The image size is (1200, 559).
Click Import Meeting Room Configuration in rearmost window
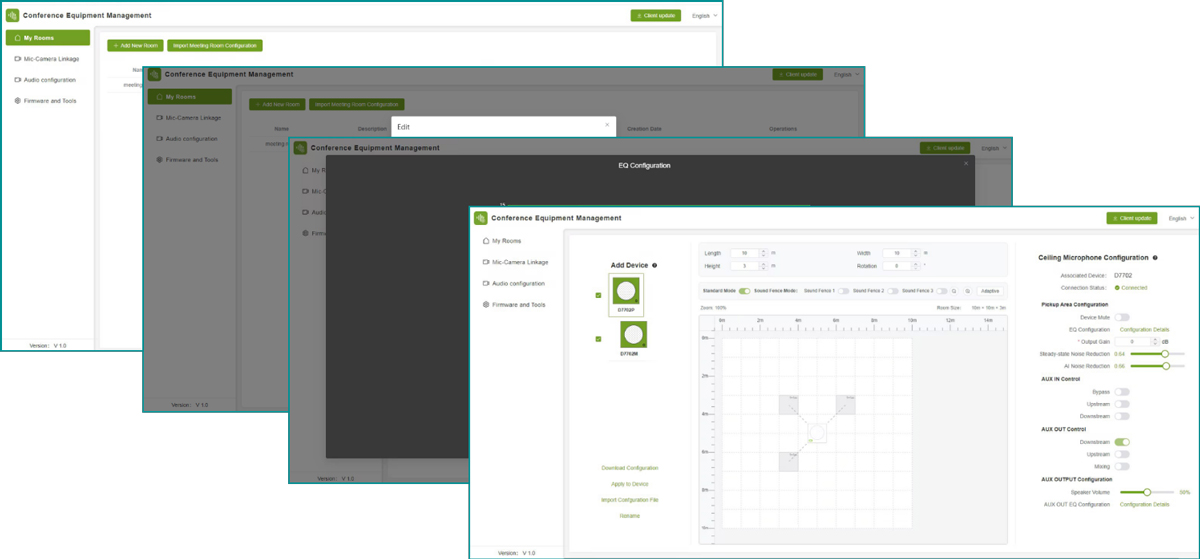coord(215,46)
